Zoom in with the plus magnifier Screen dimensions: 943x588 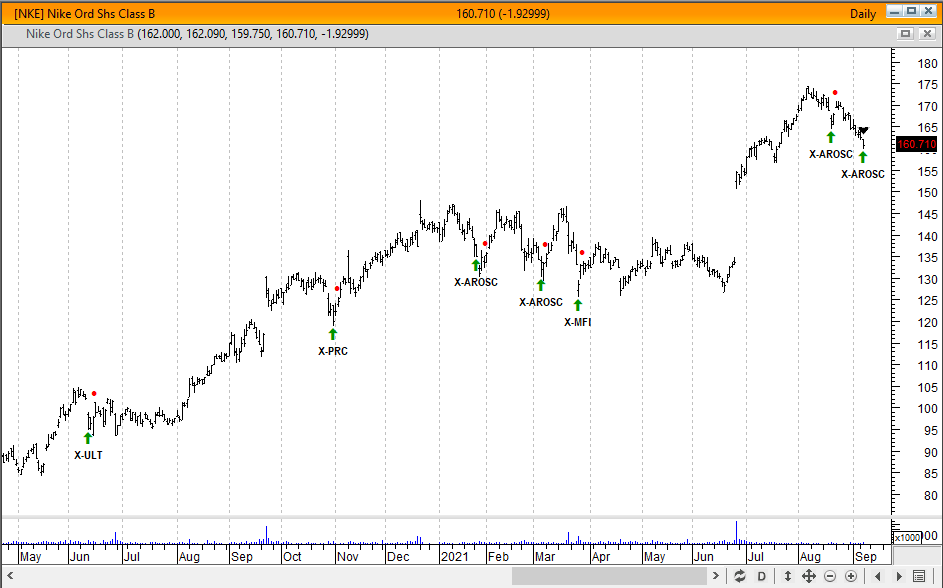click(x=851, y=576)
